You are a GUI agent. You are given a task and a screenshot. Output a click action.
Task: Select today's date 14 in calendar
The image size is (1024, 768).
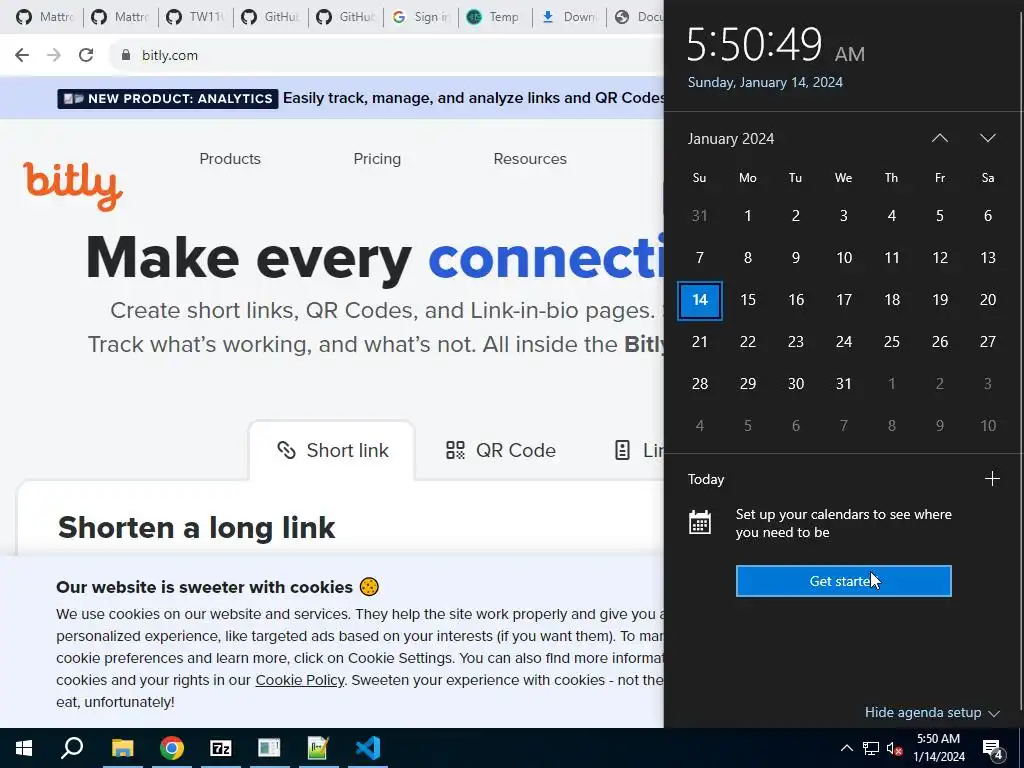pyautogui.click(x=699, y=300)
